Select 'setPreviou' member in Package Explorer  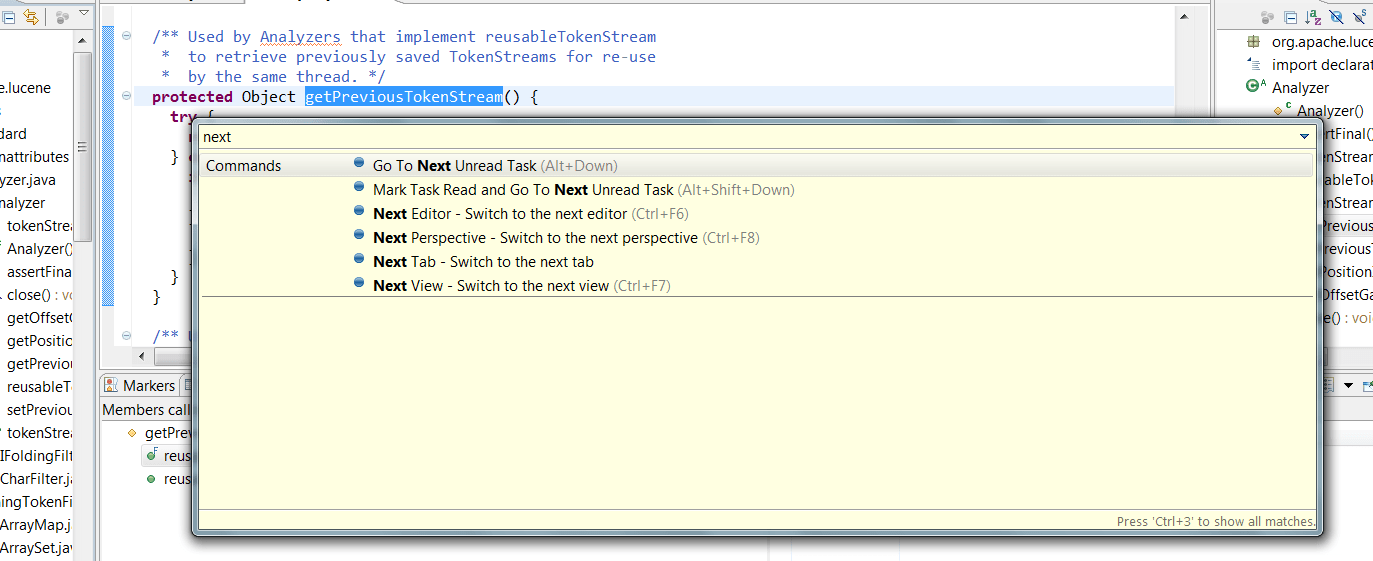click(39, 410)
